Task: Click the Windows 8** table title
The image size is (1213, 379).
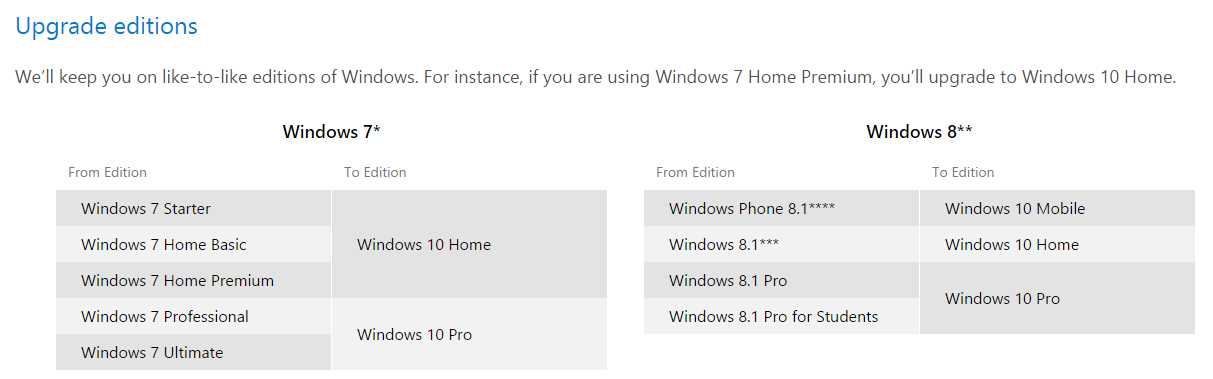Action: [919, 132]
